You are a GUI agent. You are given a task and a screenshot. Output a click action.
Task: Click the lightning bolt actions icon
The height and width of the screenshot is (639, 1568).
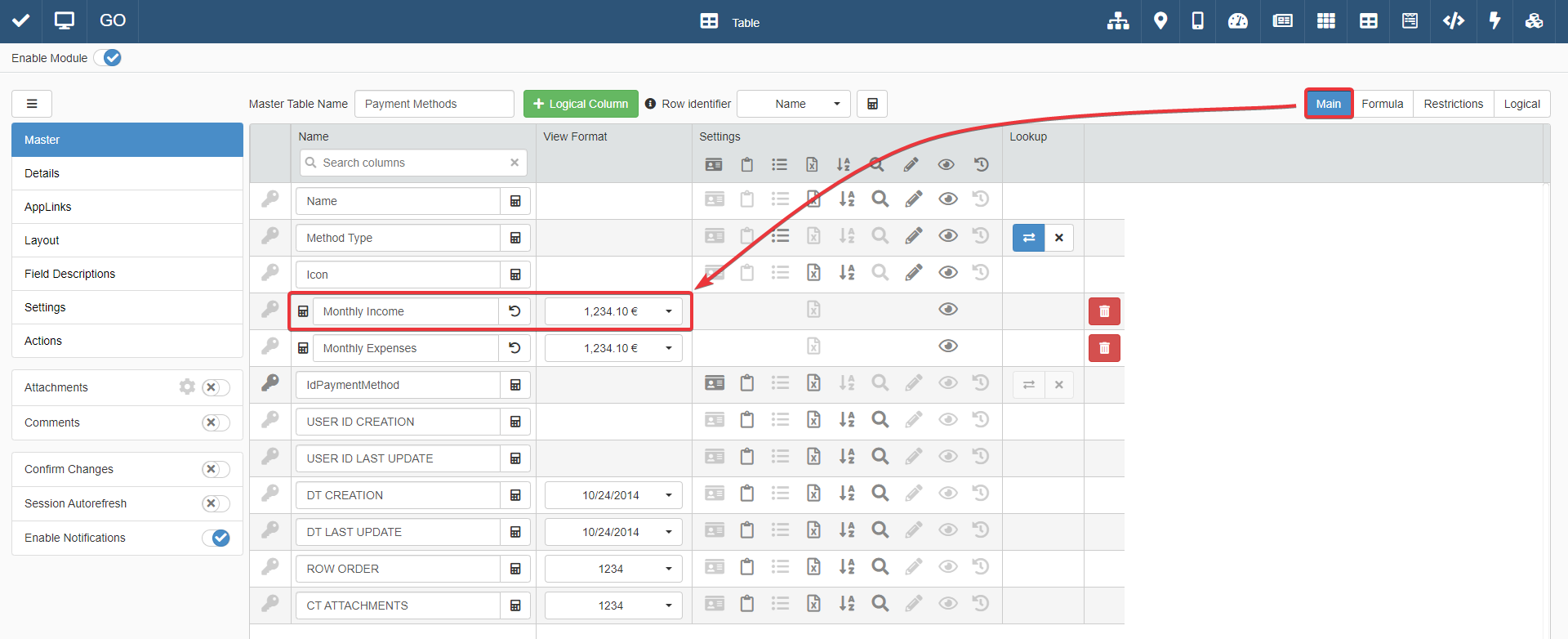pos(1494,21)
